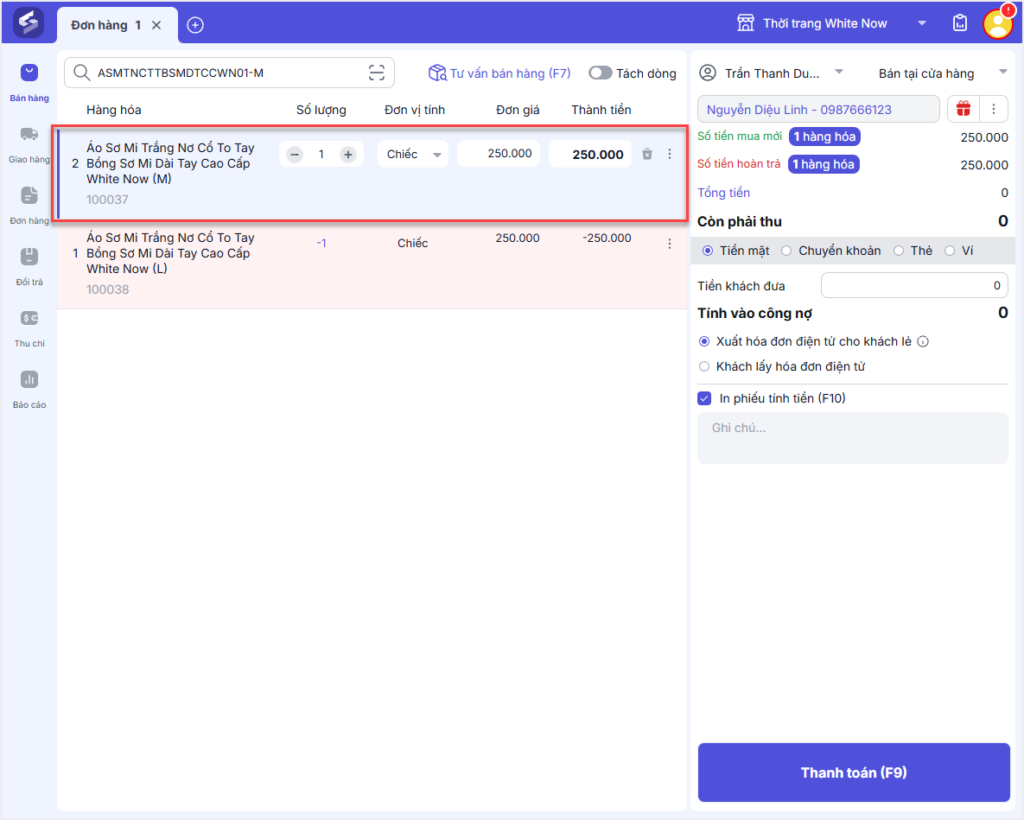The height and width of the screenshot is (820, 1024).
Task: Open the Chiếc unit dropdown in row 2
Action: pos(413,155)
